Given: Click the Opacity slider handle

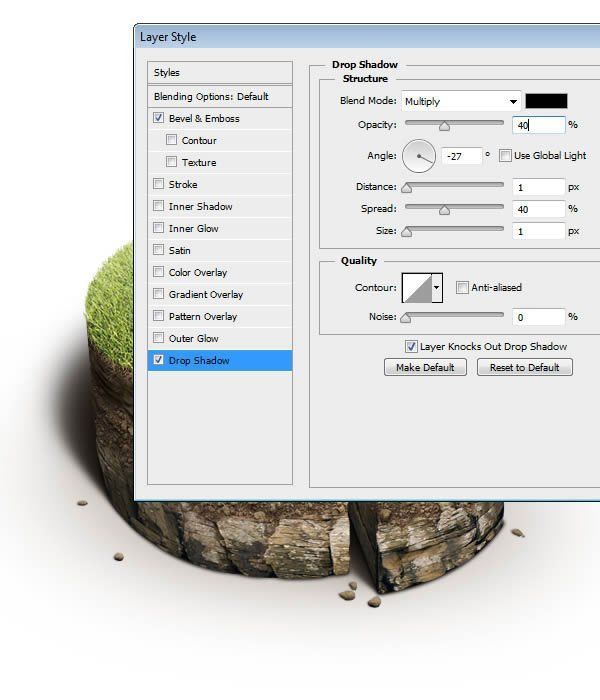Looking at the screenshot, I should 444,126.
